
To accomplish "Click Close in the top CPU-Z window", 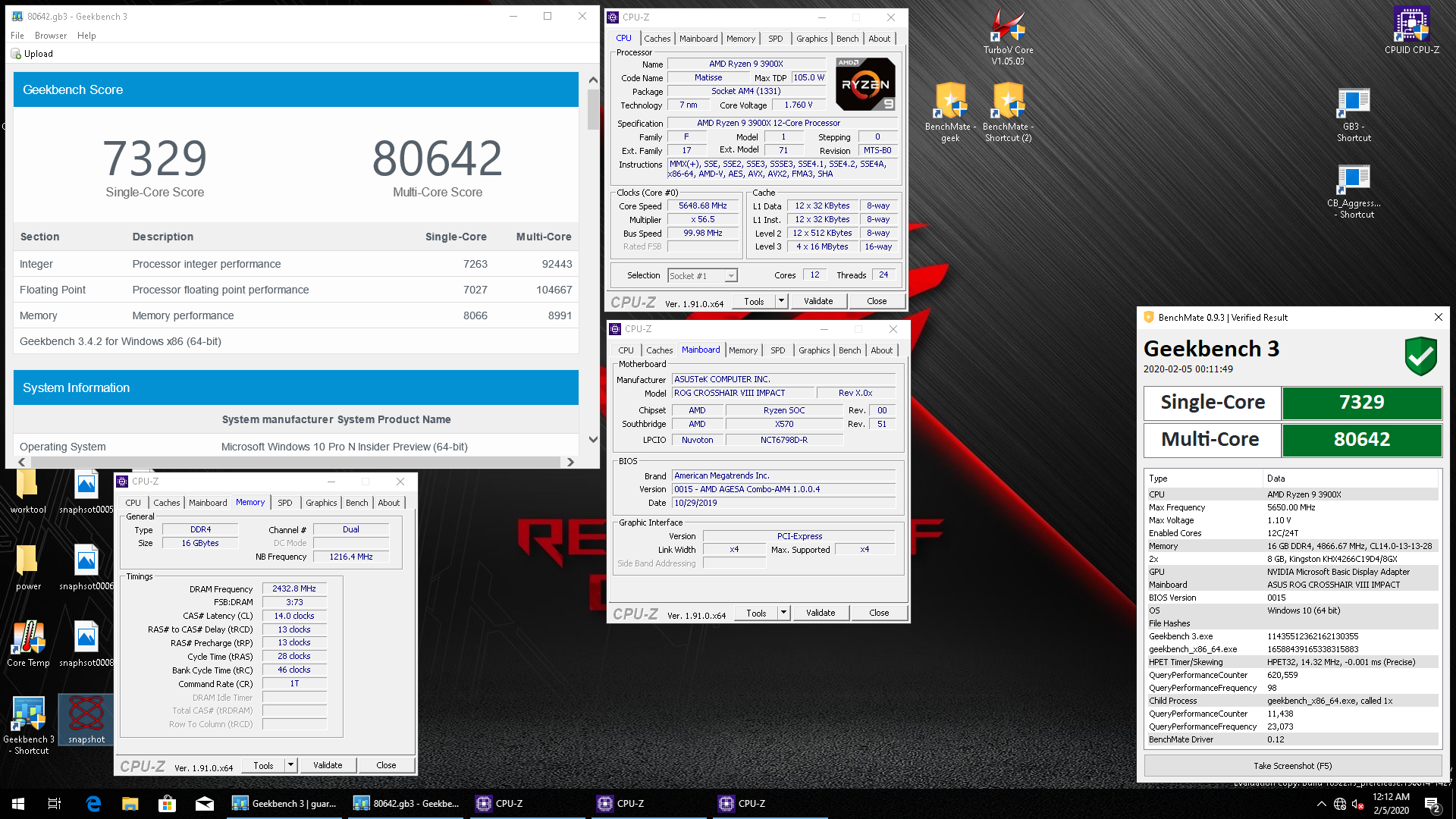I will click(x=877, y=301).
